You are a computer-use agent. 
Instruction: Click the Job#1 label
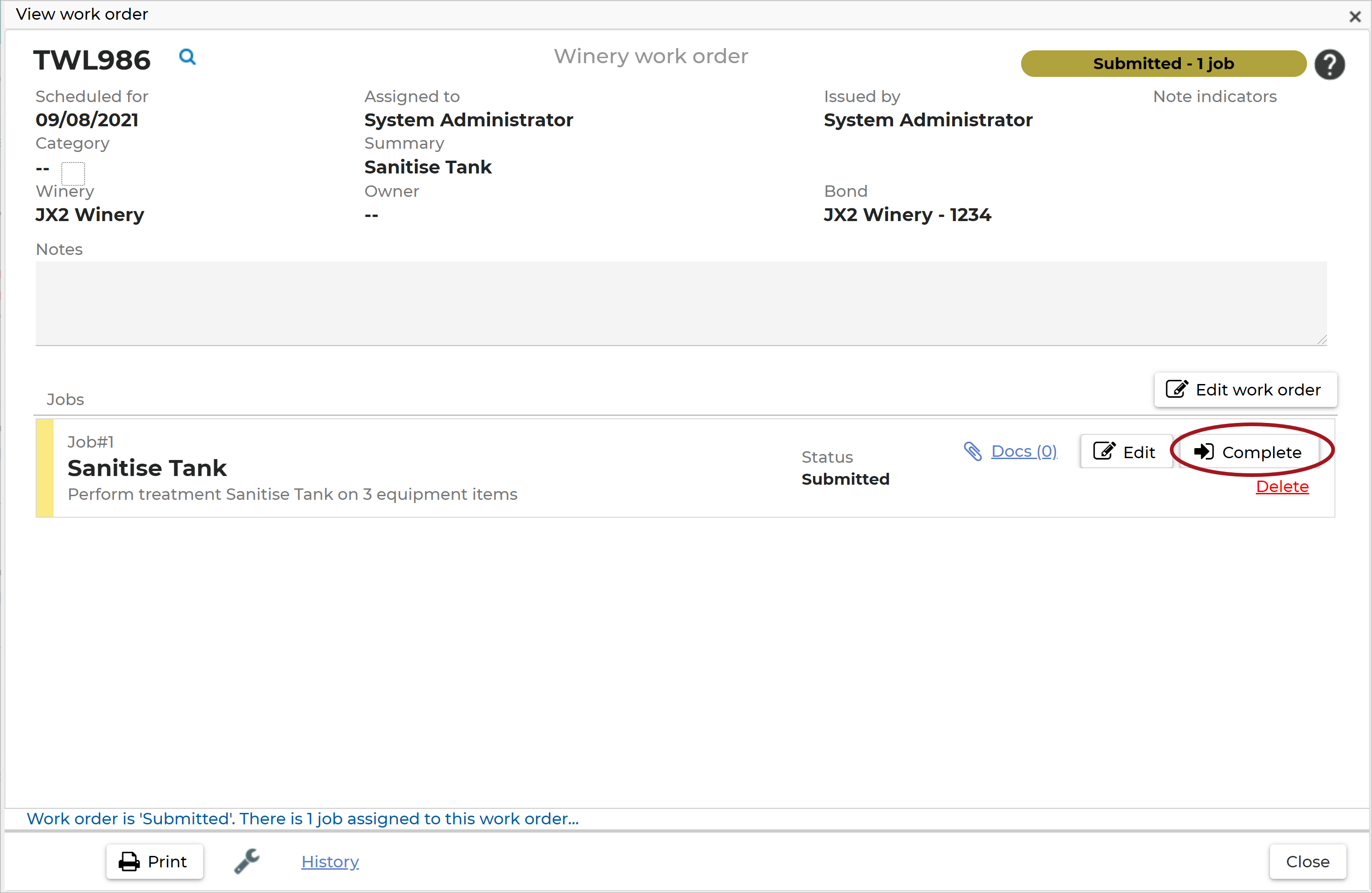point(91,442)
